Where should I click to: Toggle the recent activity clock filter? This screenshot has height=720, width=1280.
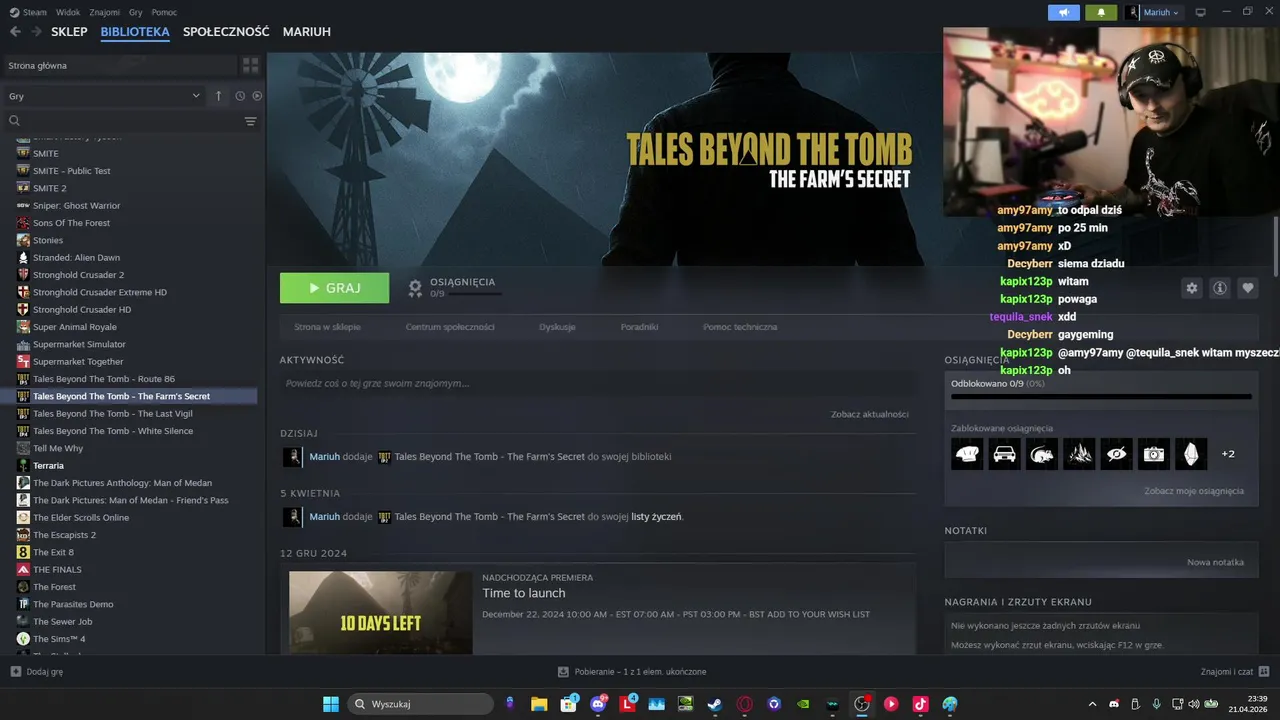(240, 96)
